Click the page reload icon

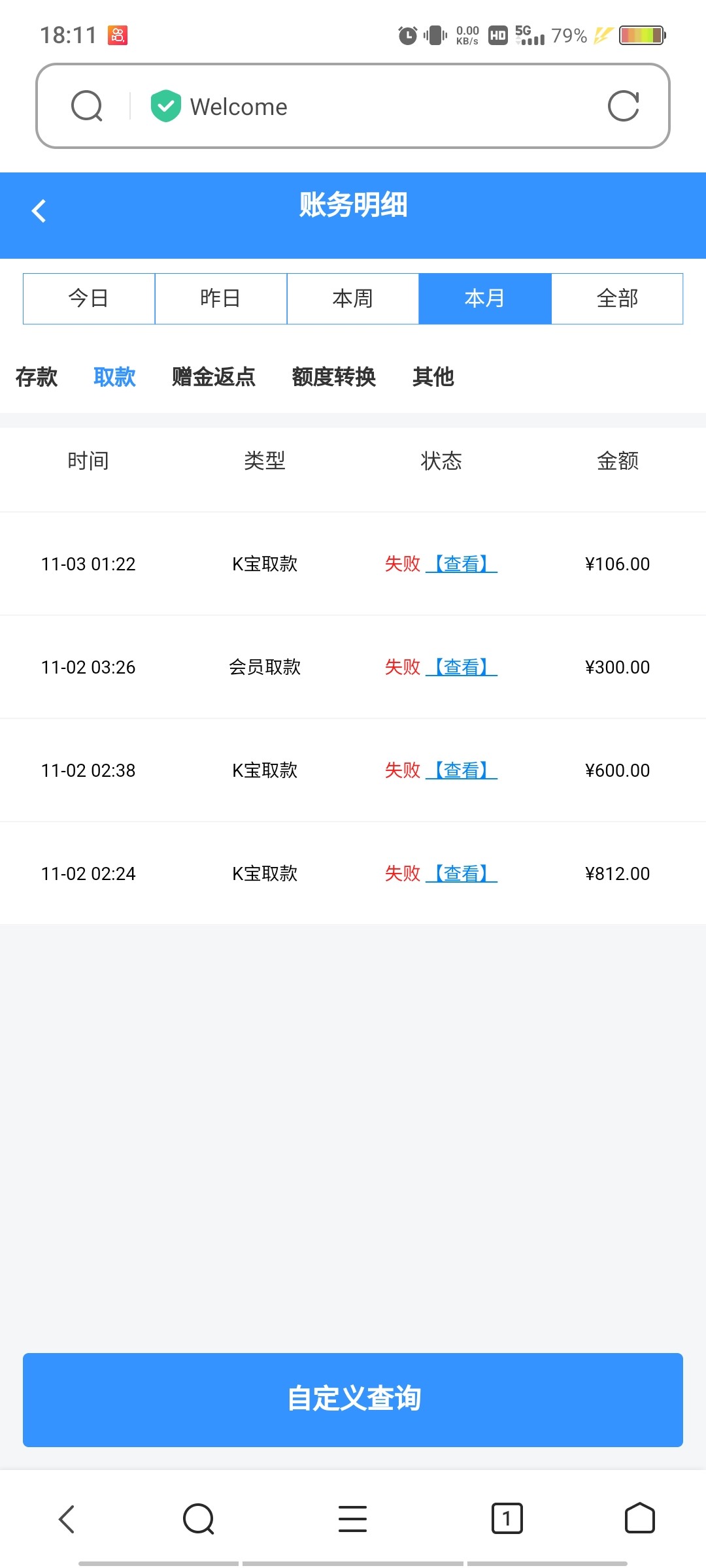click(623, 106)
